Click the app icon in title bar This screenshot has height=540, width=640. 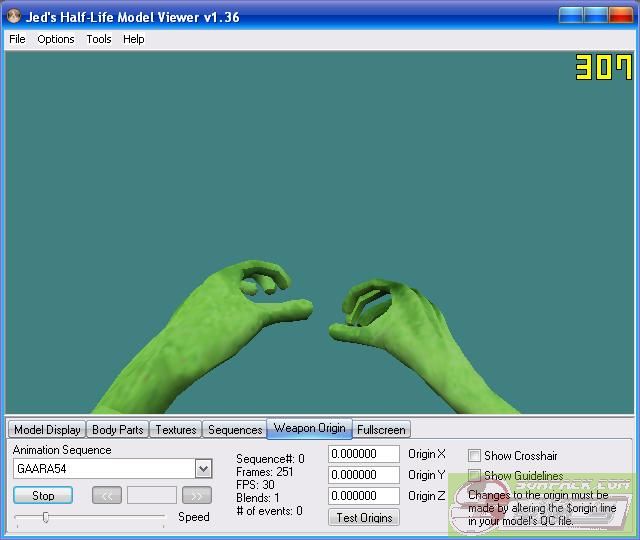point(14,17)
